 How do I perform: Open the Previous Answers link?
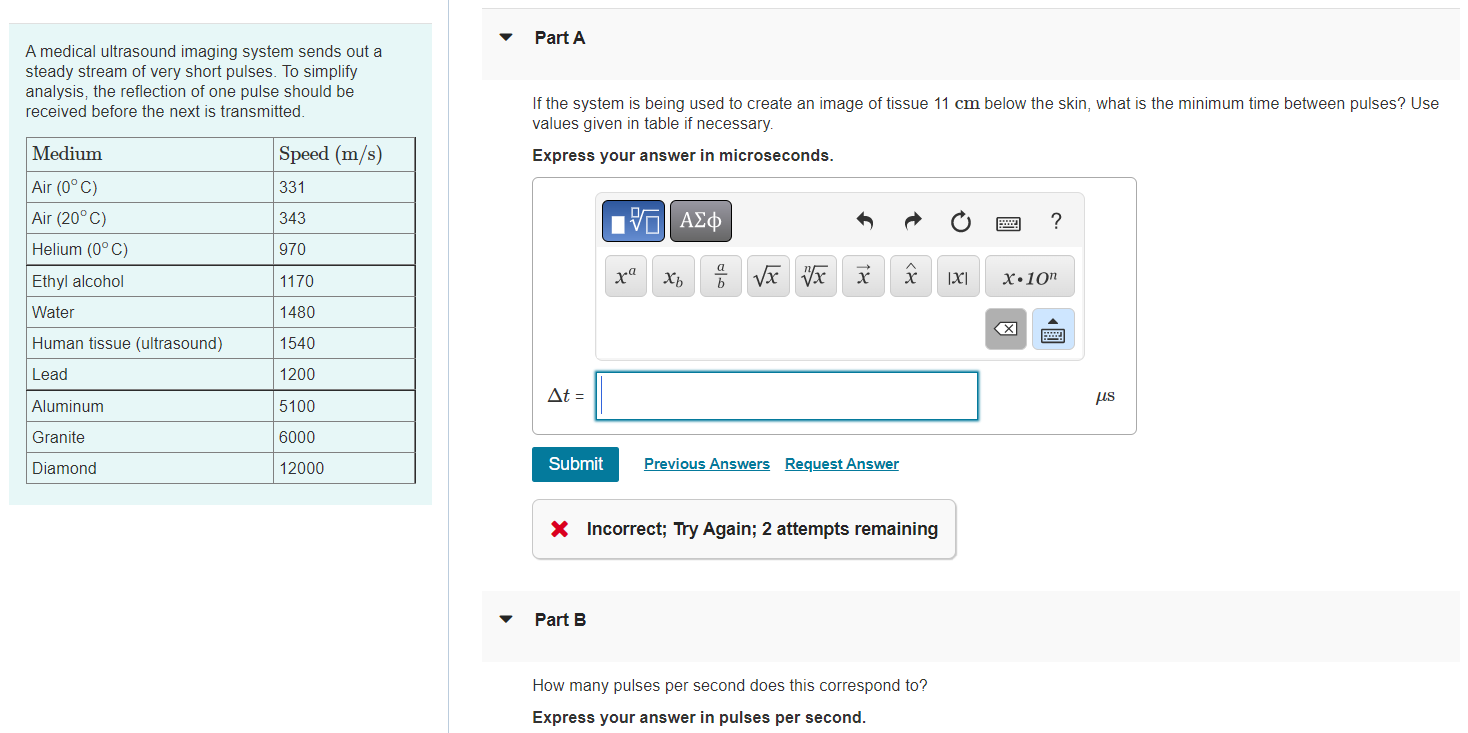click(707, 464)
